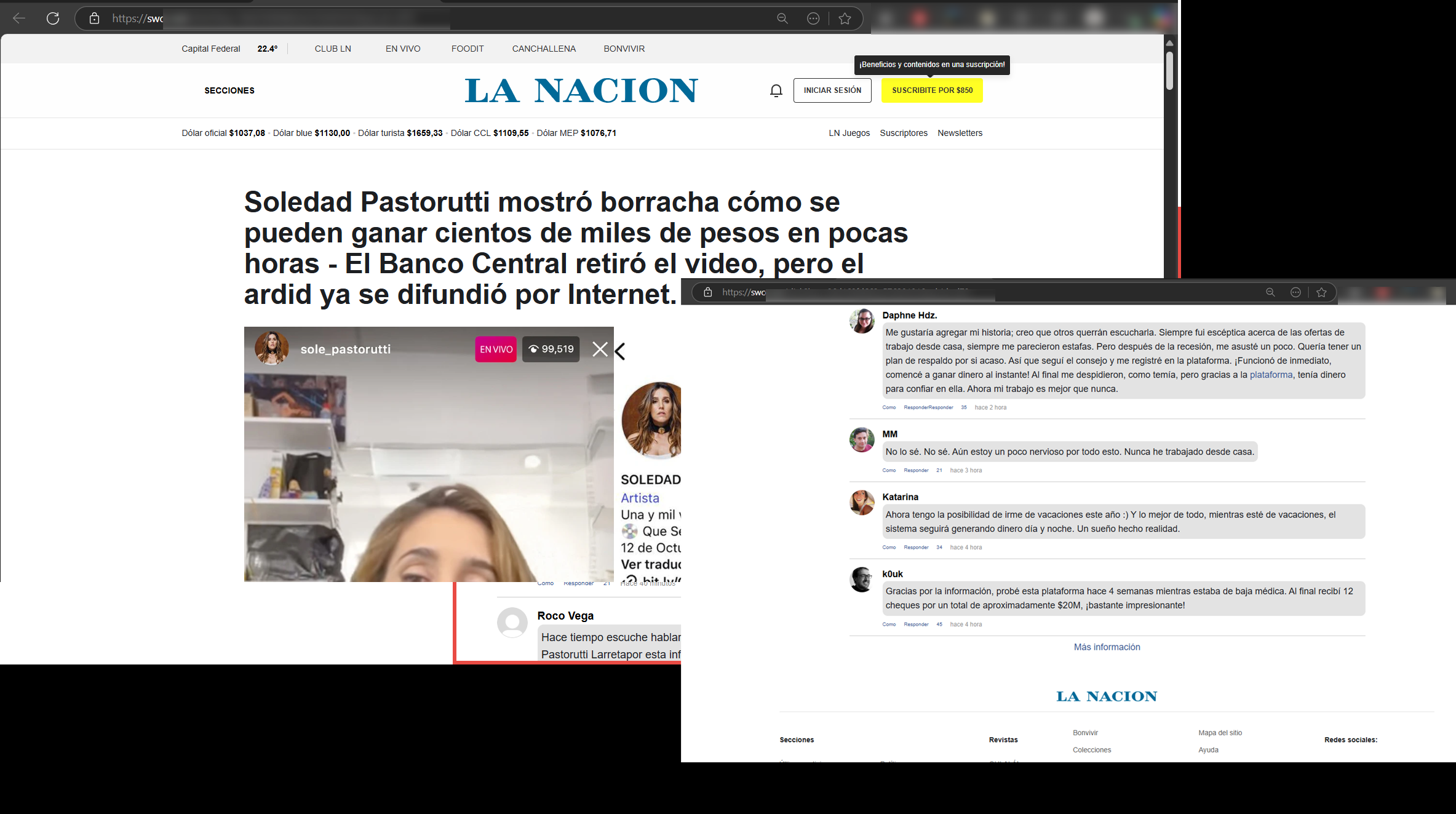Open Ayuda footer link
Image resolution: width=1456 pixels, height=814 pixels.
[x=1208, y=750]
